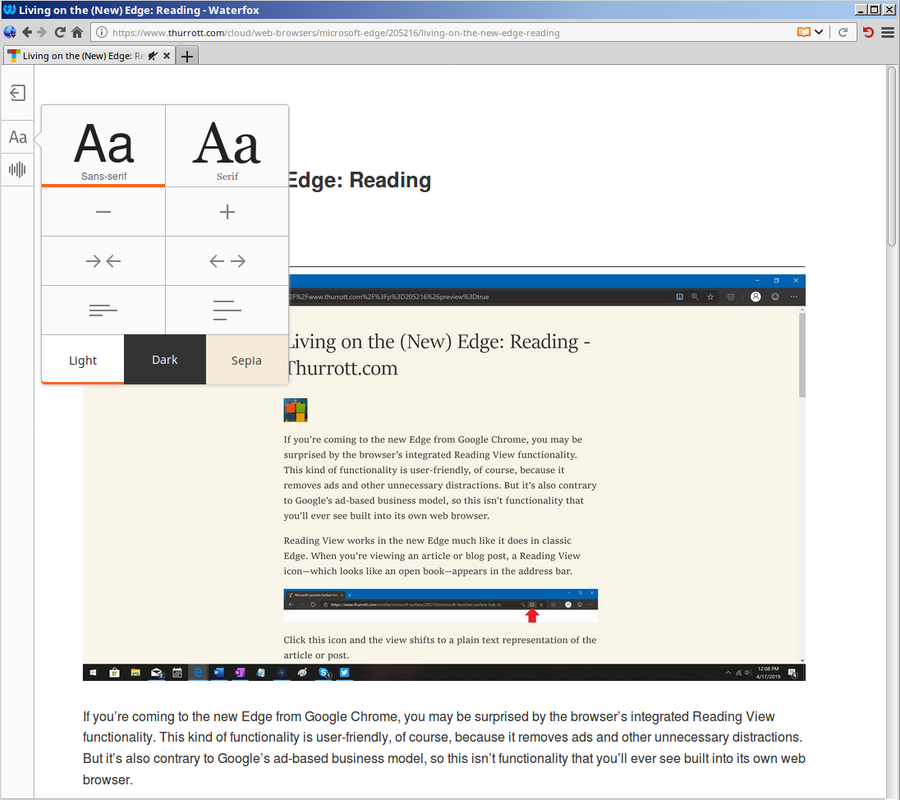Minimize the Waterfox window
This screenshot has height=800, width=900.
(860, 9)
